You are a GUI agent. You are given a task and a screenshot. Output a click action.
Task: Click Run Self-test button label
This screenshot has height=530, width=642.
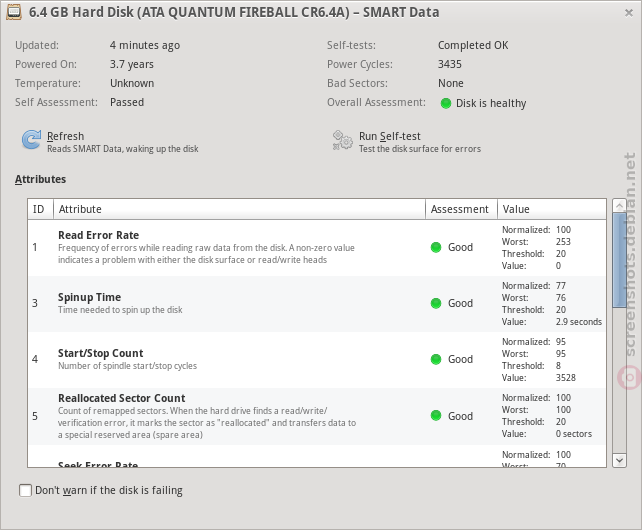[x=389, y=136]
